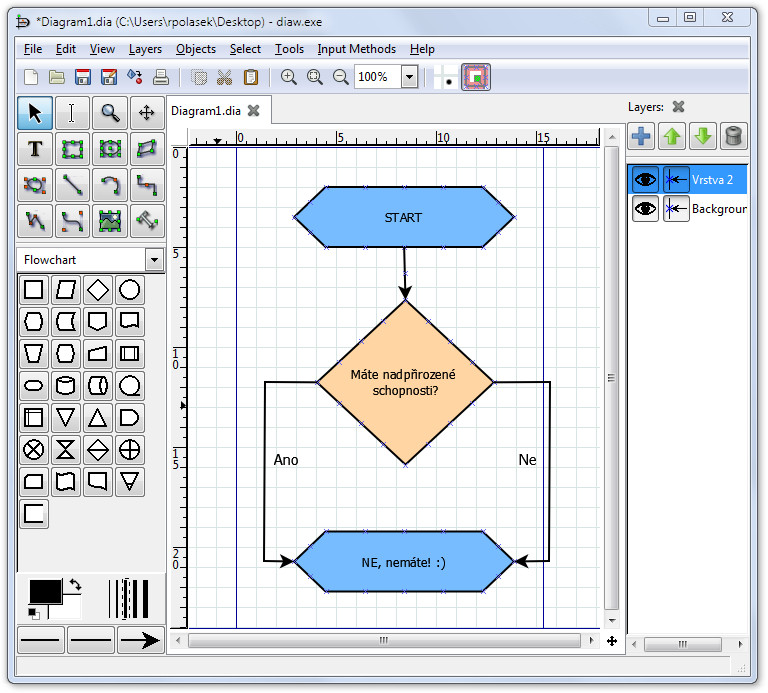Select the Image tool
Screen dimensions: 768x693
tap(110, 221)
